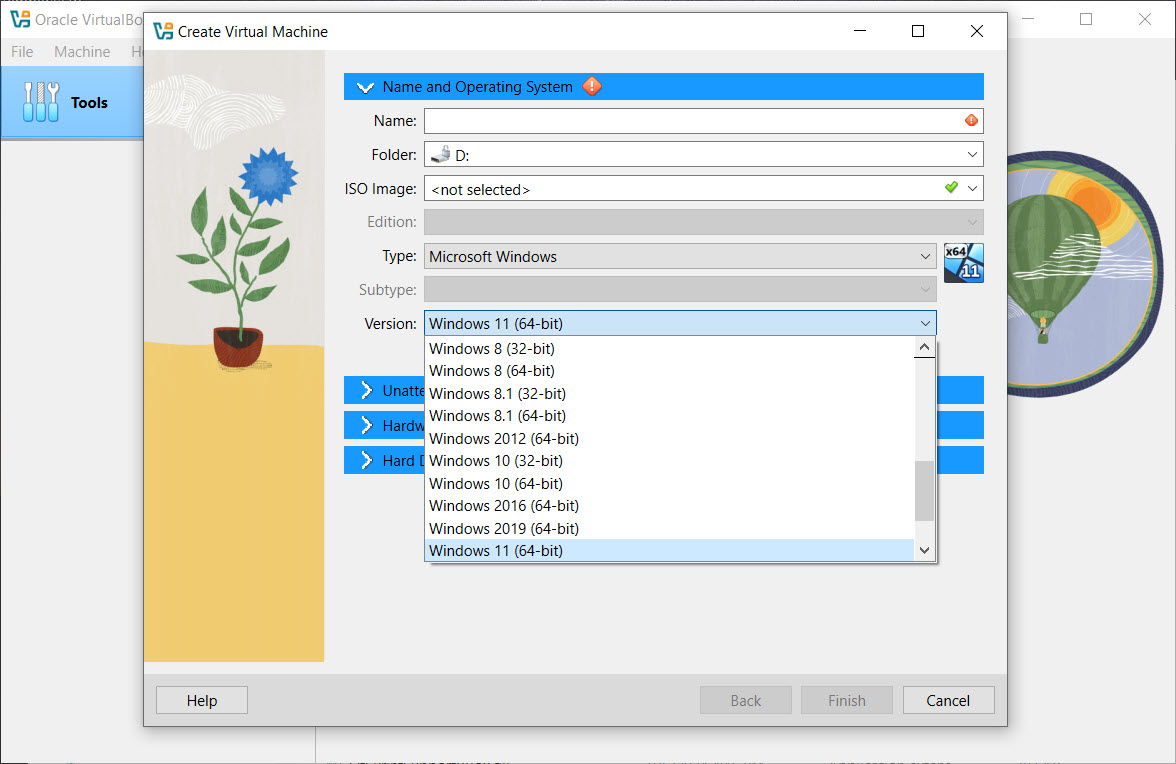Click the VirtualBox logo in dialog title
This screenshot has width=1176, height=764.
click(x=163, y=31)
